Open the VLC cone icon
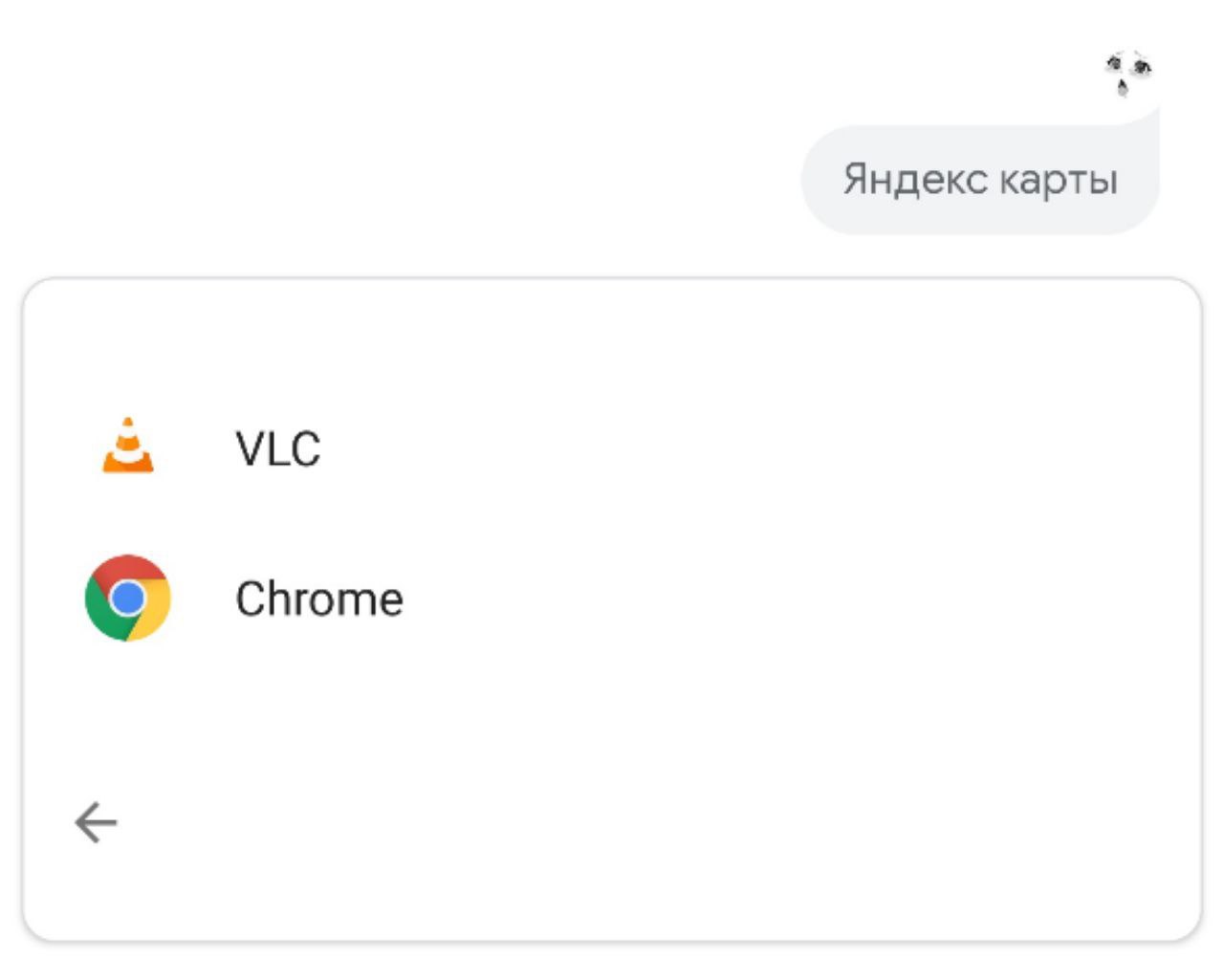 coord(128,446)
